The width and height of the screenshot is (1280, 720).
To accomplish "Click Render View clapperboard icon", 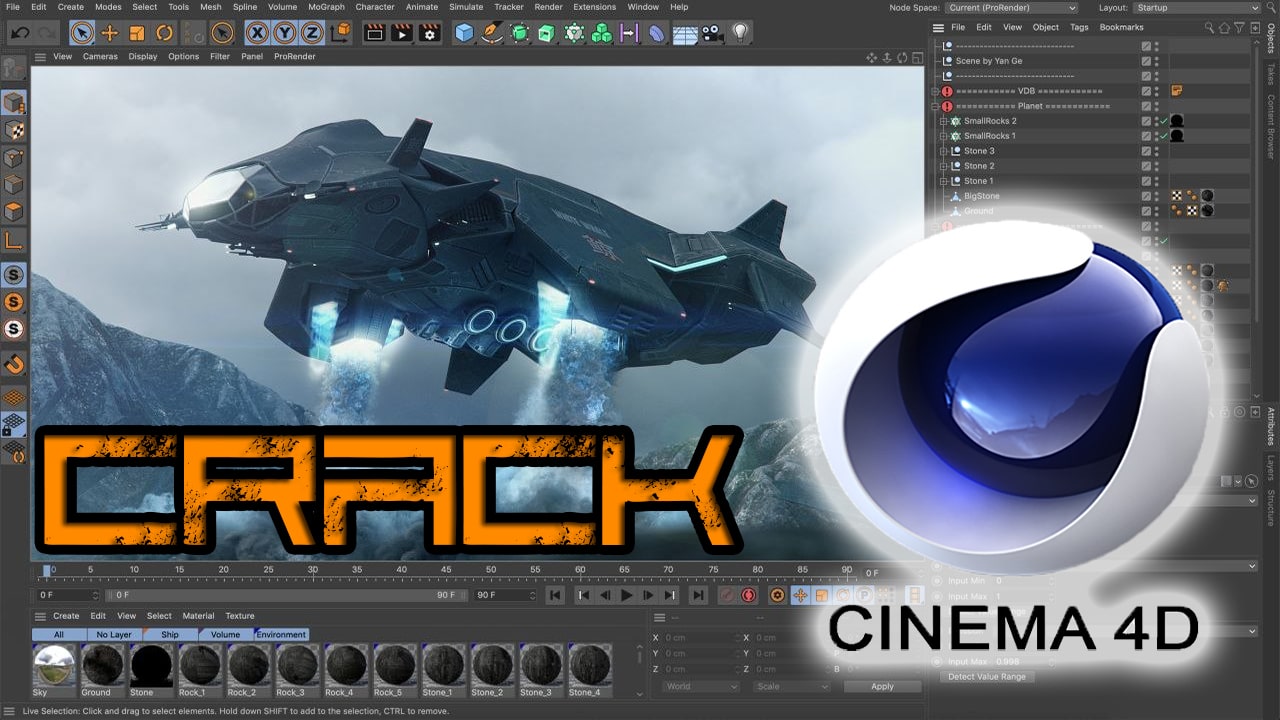I will (375, 33).
